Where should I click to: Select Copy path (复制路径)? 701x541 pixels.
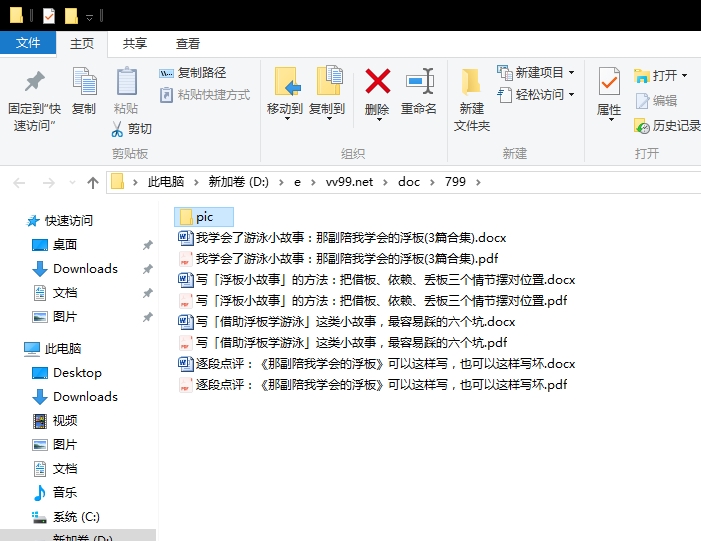193,72
